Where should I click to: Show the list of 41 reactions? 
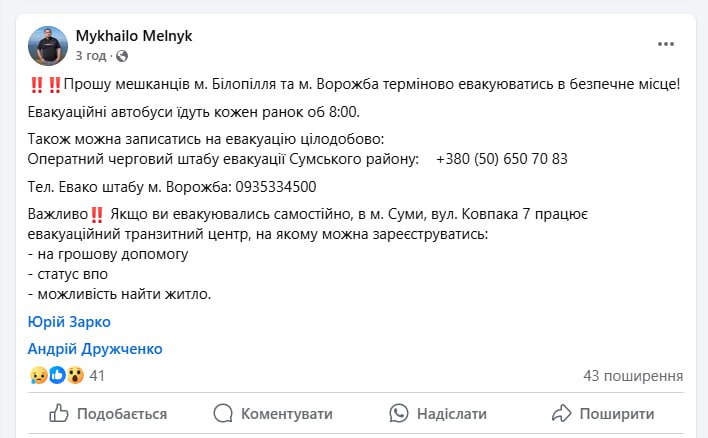click(x=97, y=376)
